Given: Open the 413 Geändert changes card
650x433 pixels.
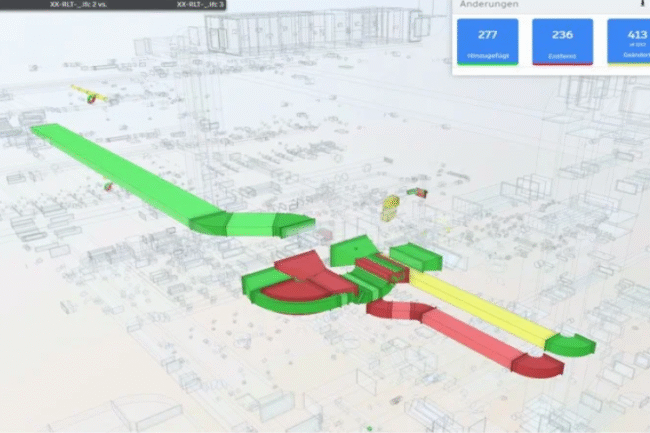Looking at the screenshot, I should click(630, 42).
